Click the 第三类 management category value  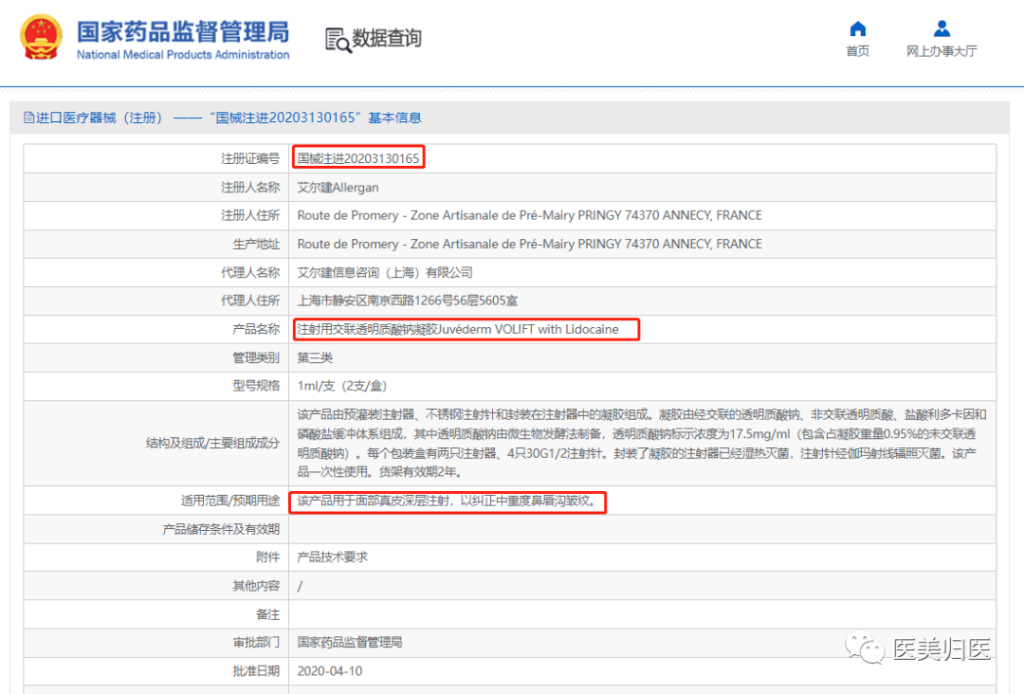[315, 358]
